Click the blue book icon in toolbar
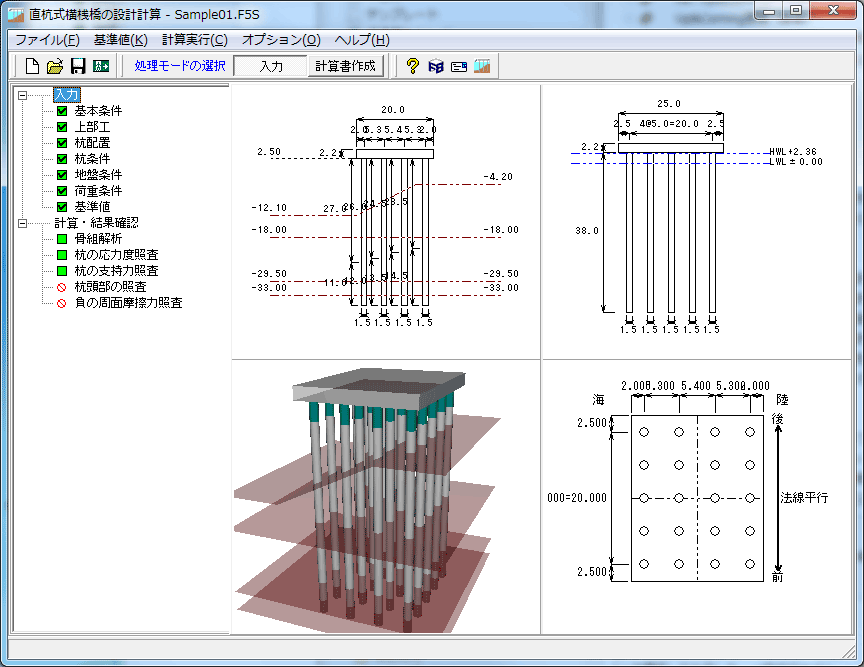 pyautogui.click(x=435, y=67)
